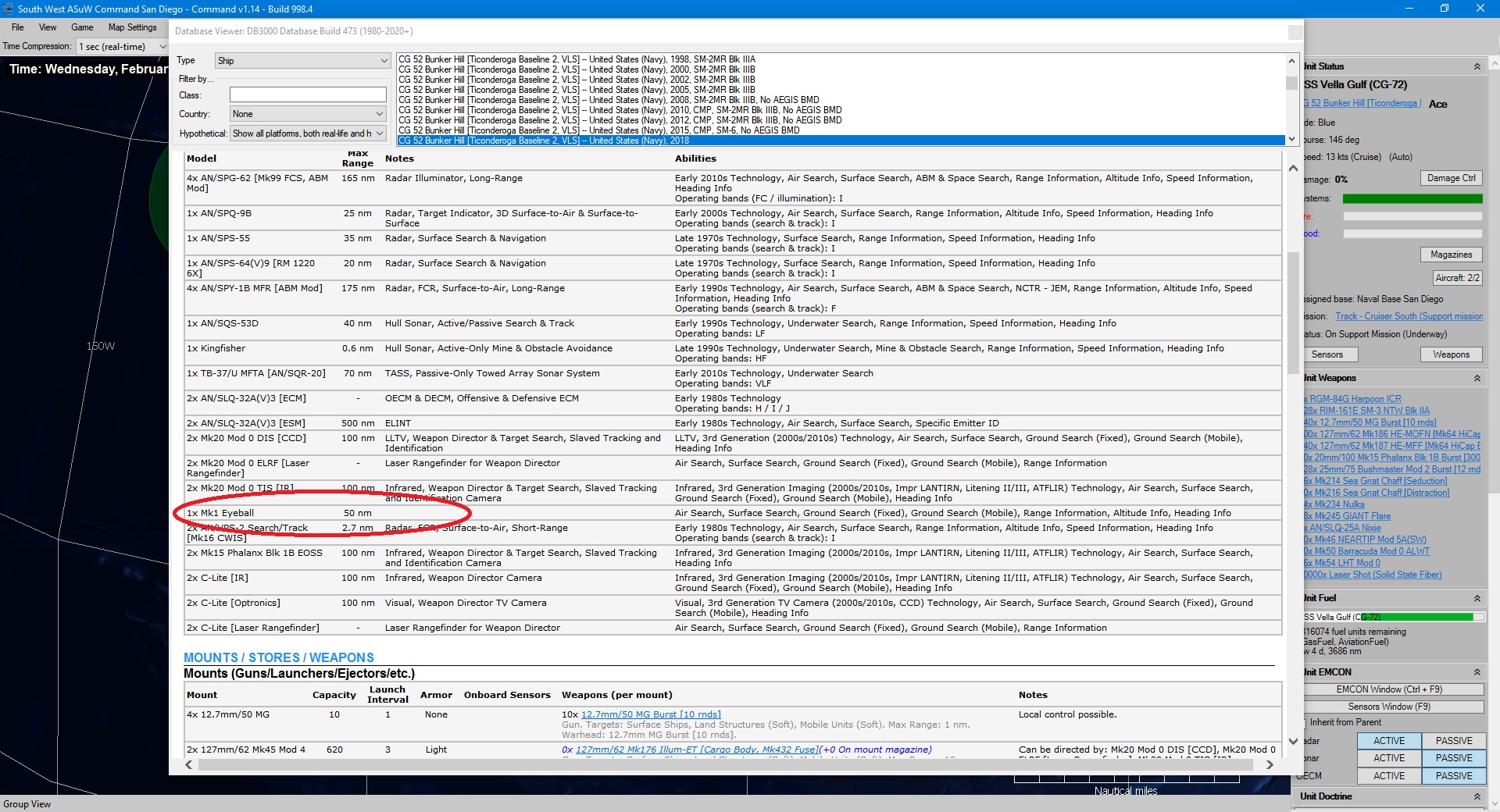Open the RGM-84G Harpoon ICR weapon link
Screen dimensions: 1500x812
pos(1352,399)
